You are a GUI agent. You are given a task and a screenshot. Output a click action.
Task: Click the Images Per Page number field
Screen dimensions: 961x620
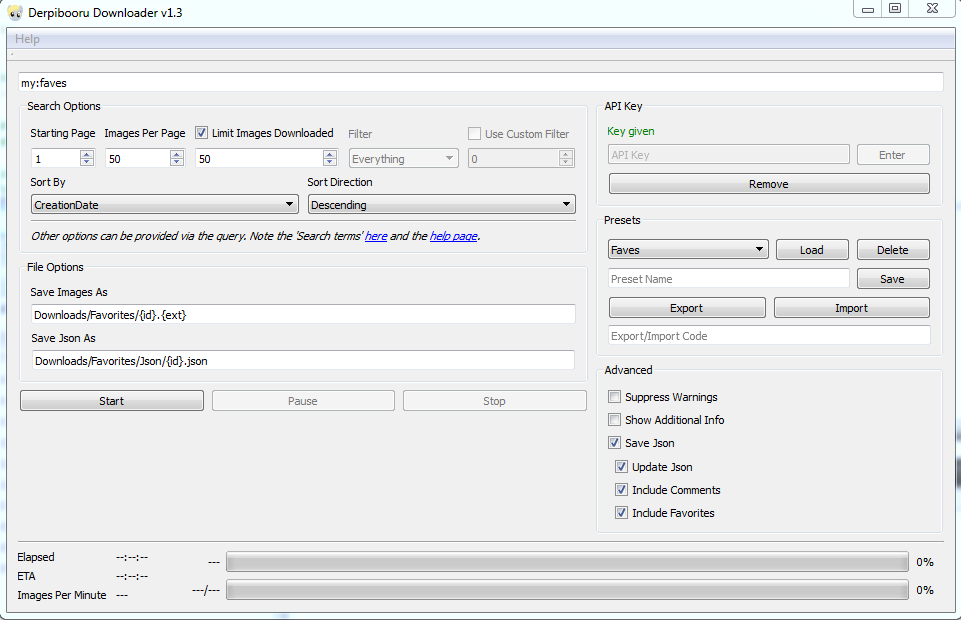(x=138, y=159)
